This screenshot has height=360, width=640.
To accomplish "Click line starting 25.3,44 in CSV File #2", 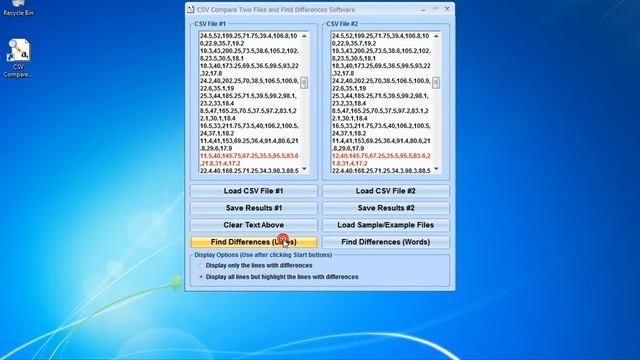I will click(x=381, y=100).
